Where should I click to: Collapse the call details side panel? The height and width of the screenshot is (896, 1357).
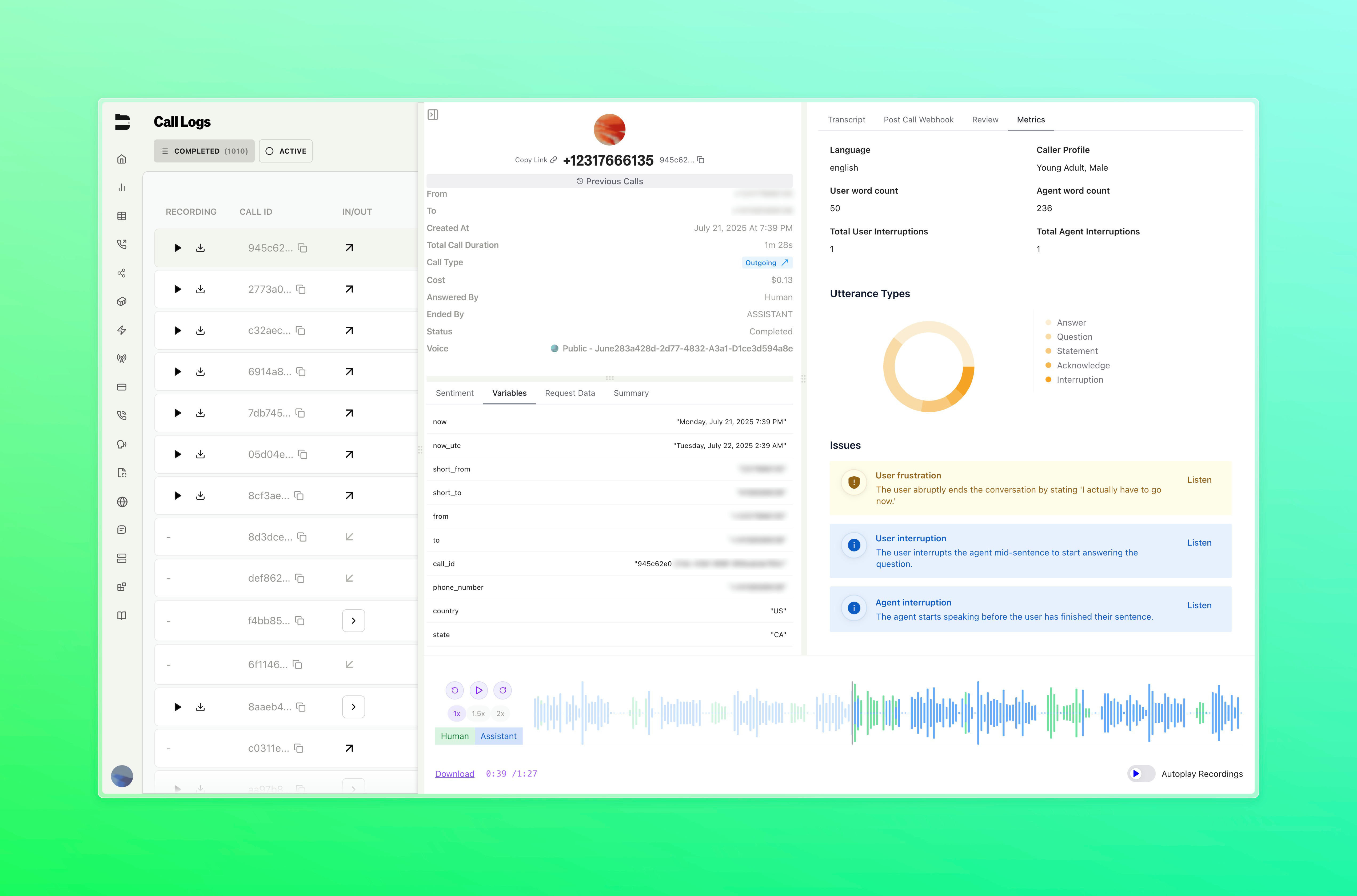[433, 114]
